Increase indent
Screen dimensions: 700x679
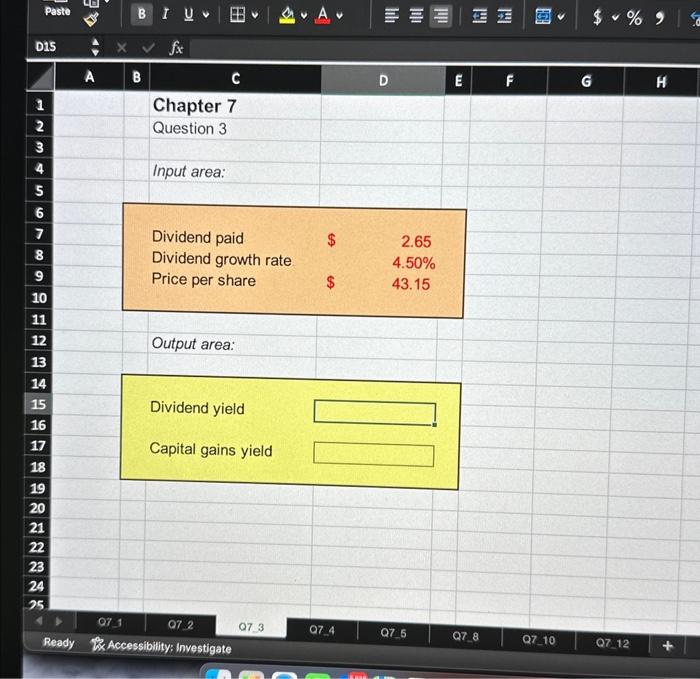(504, 17)
